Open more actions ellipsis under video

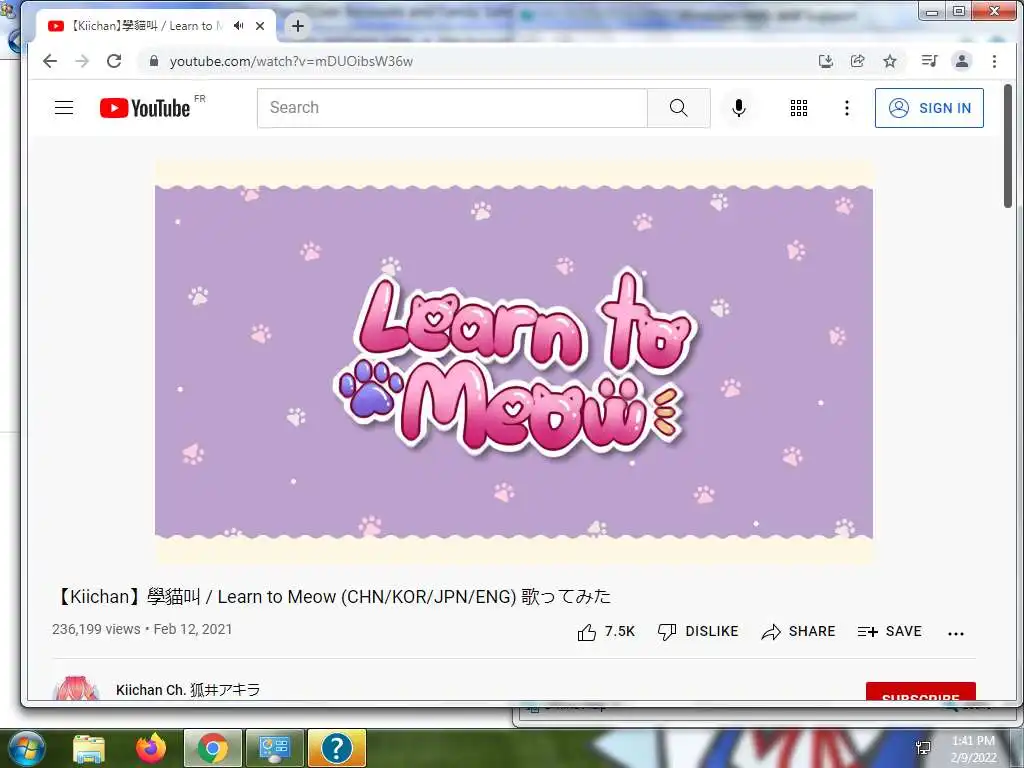pyautogui.click(x=955, y=633)
